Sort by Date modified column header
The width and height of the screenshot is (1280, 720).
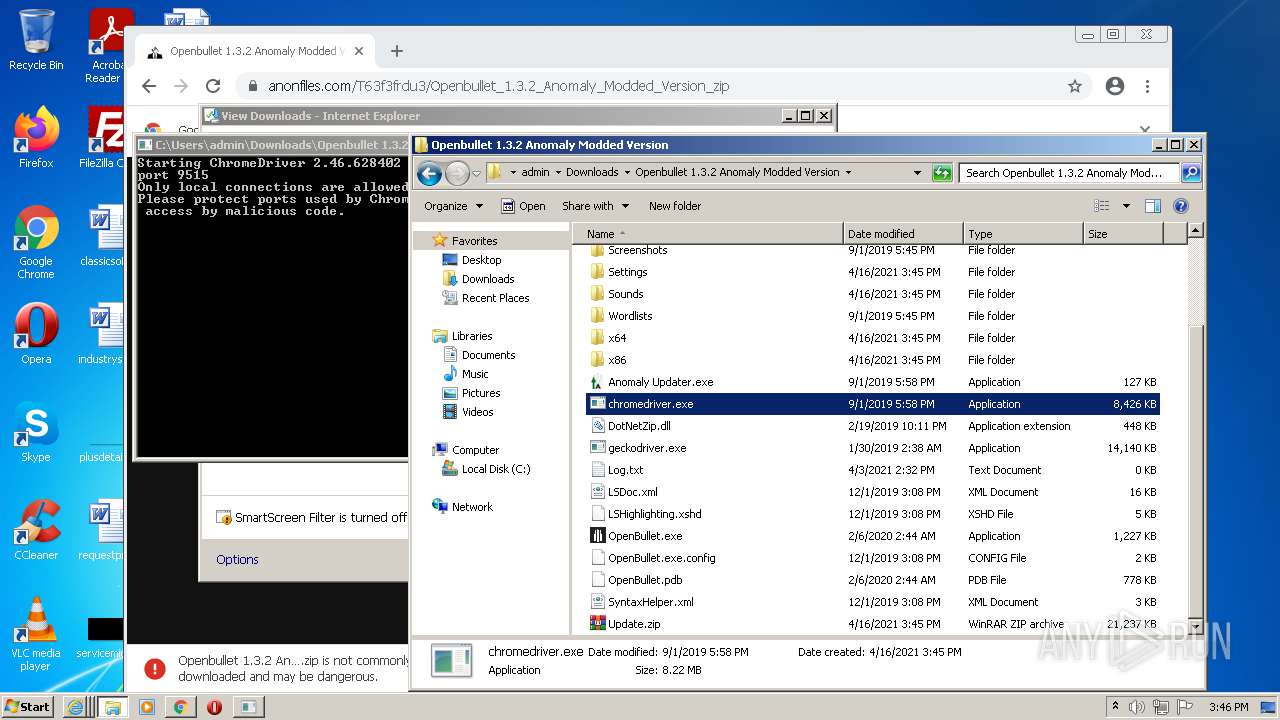(903, 234)
